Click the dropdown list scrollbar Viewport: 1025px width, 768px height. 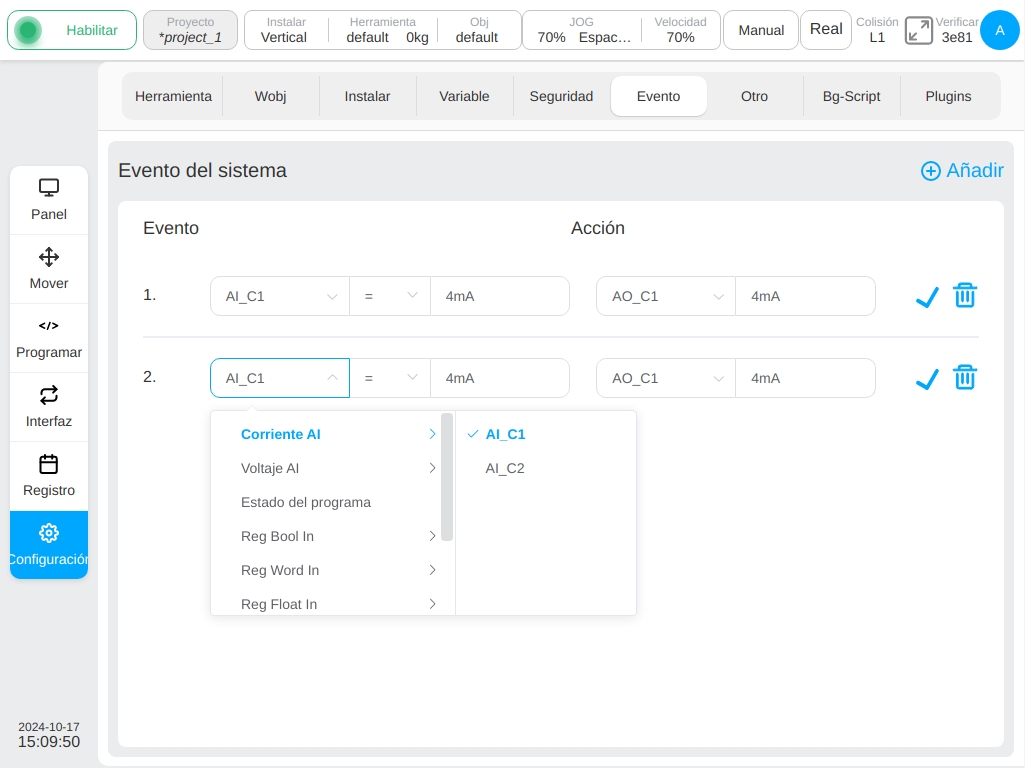[x=447, y=477]
